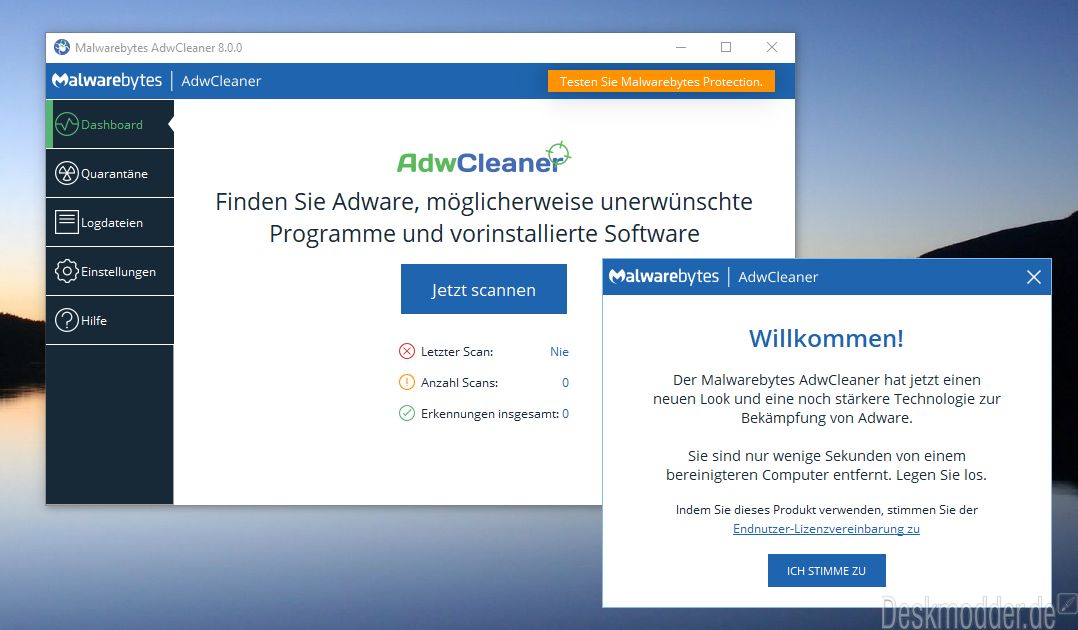Minimize the AdwCleaner main window

point(681,47)
